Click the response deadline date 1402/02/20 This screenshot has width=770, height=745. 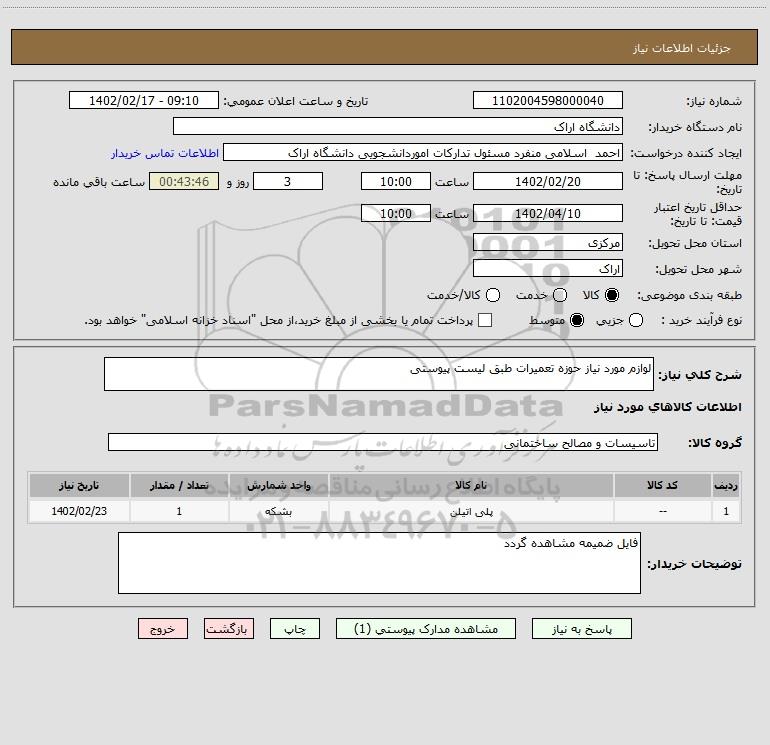[548, 181]
